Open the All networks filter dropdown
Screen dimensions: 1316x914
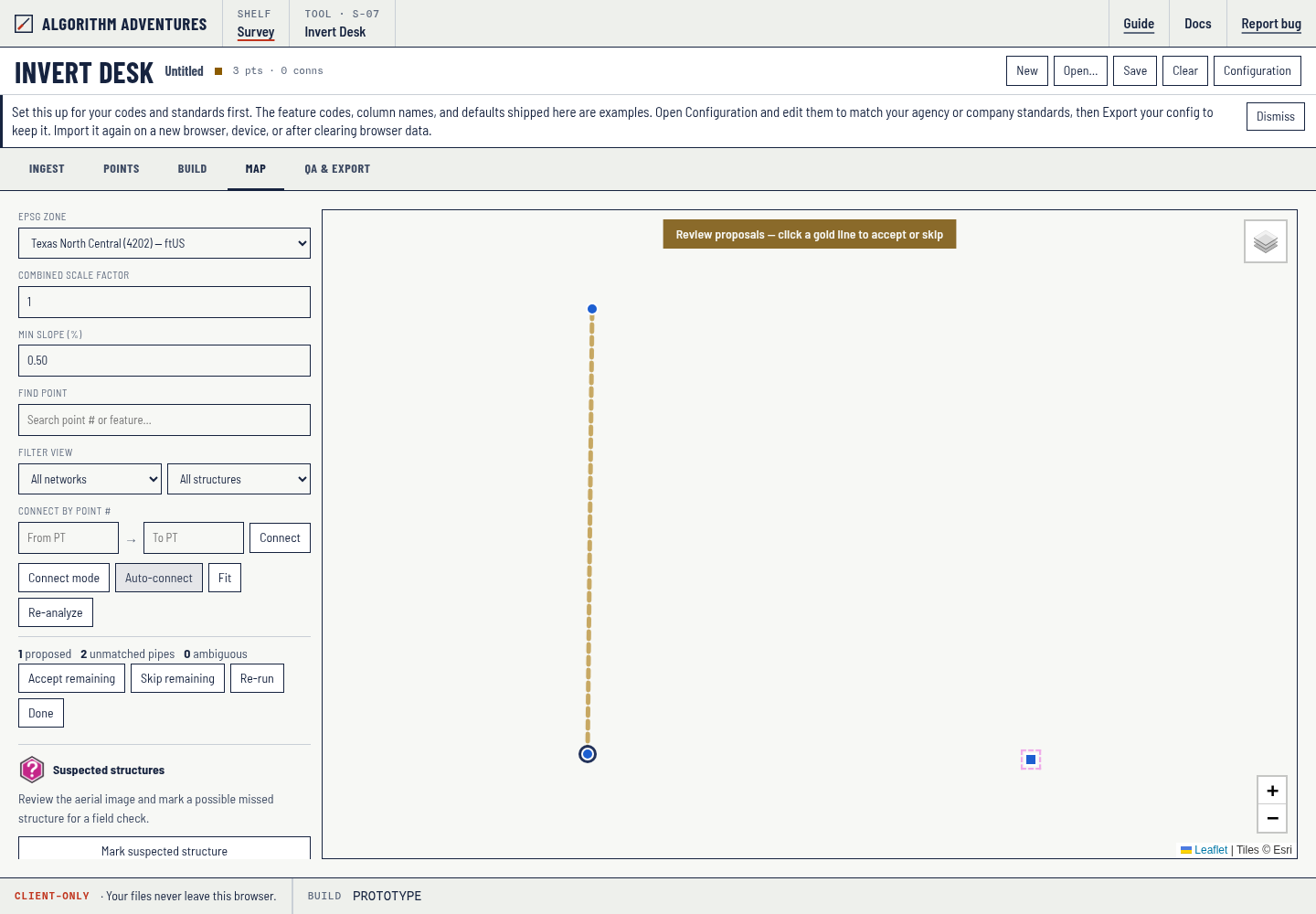tap(90, 479)
